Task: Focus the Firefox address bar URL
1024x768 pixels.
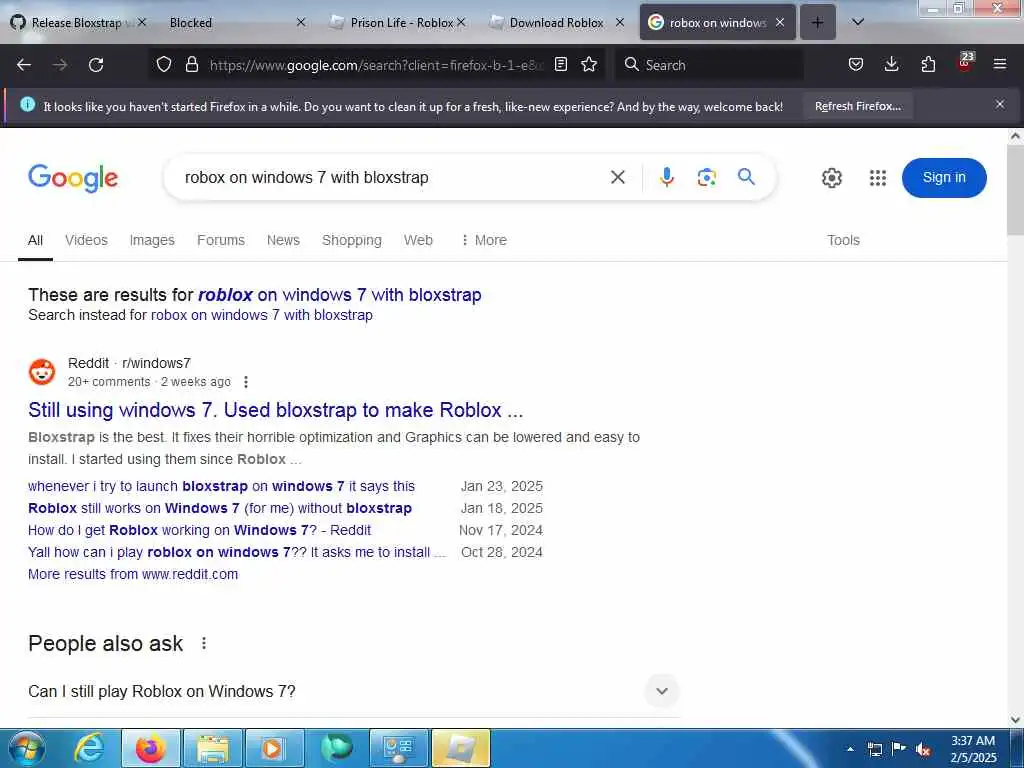Action: click(376, 65)
